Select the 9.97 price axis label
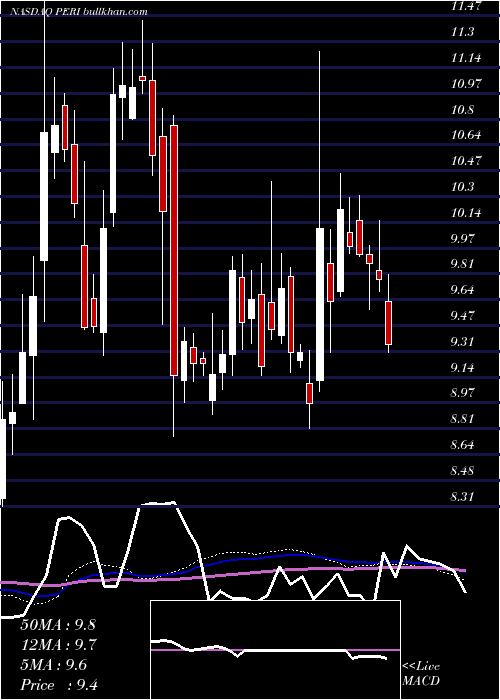Screen dimensions: 500x700 464,238
